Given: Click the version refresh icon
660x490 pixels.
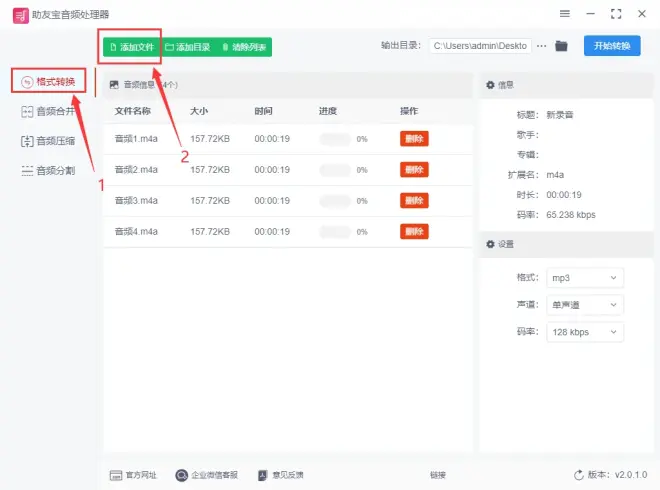Looking at the screenshot, I should tap(579, 475).
